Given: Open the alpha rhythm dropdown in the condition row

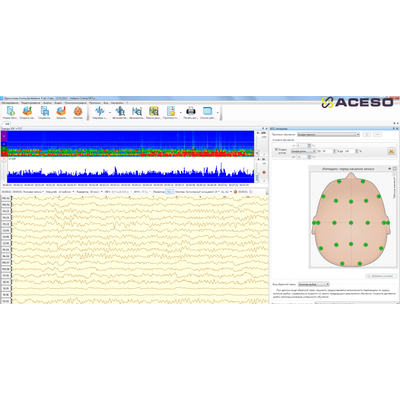Looking at the screenshot, I should [x=303, y=151].
